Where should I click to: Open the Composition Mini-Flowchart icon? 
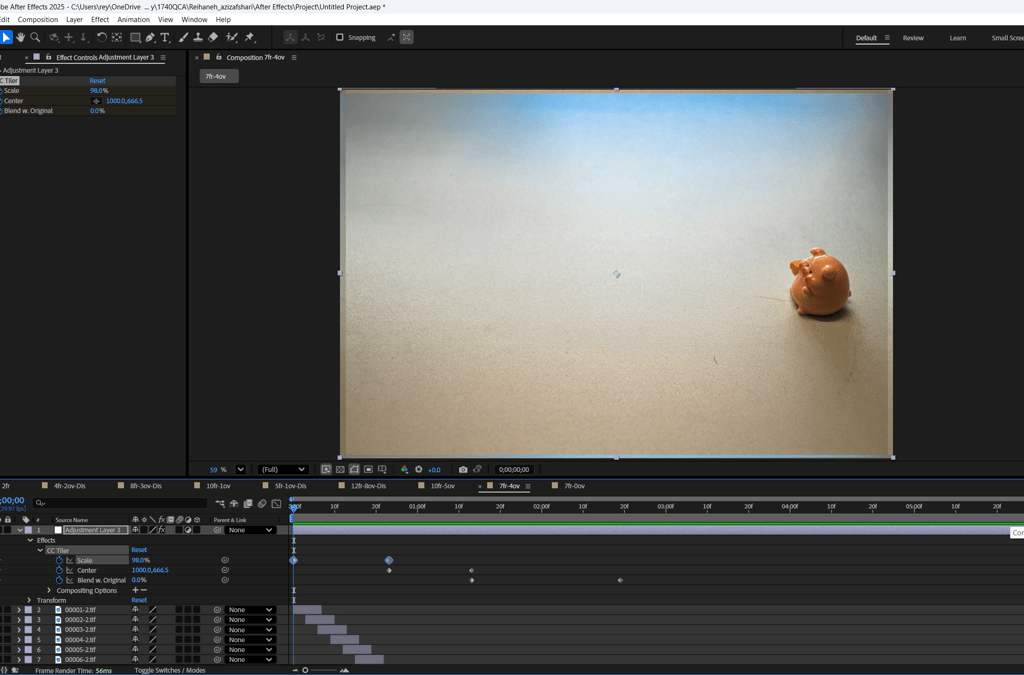tap(220, 503)
